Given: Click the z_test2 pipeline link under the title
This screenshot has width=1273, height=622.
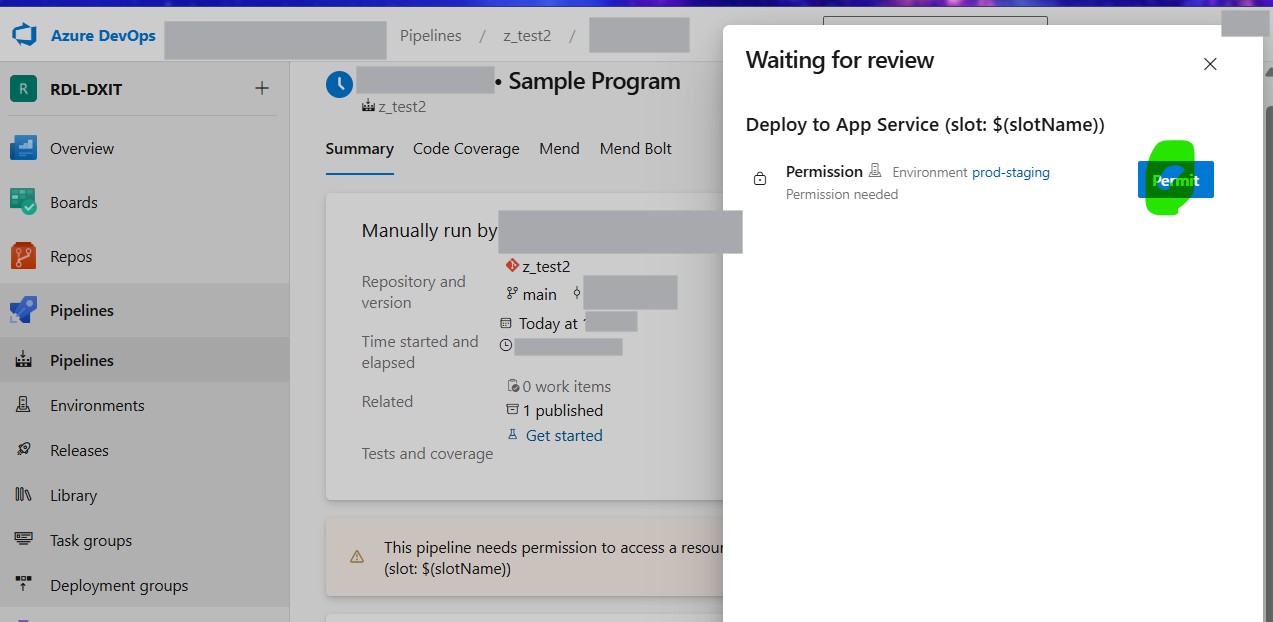Looking at the screenshot, I should (402, 106).
